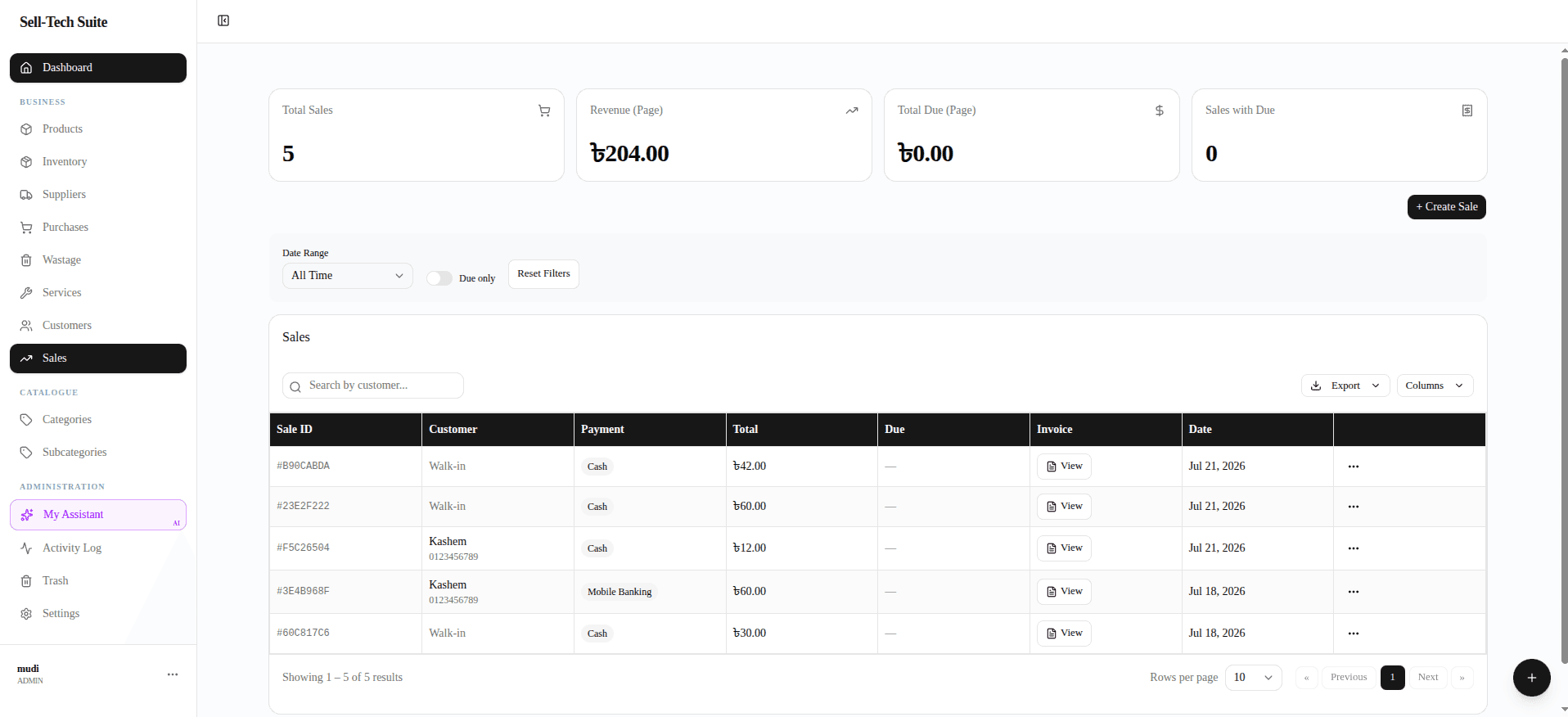Click the search magnifier icon
The height and width of the screenshot is (717, 1568).
click(295, 386)
